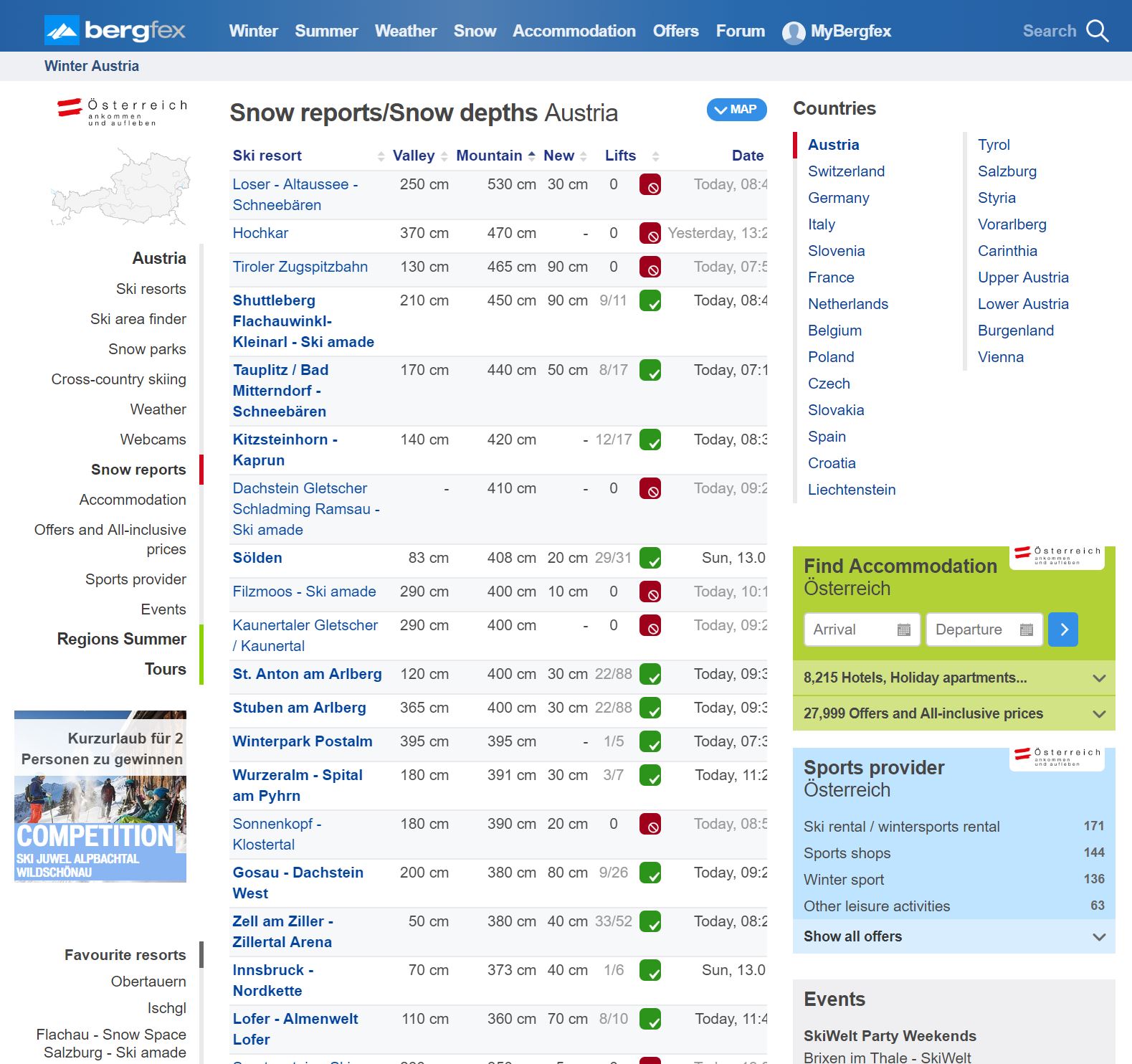Click the open status icon for Winterpark Postalm
The image size is (1132, 1064).
650,742
